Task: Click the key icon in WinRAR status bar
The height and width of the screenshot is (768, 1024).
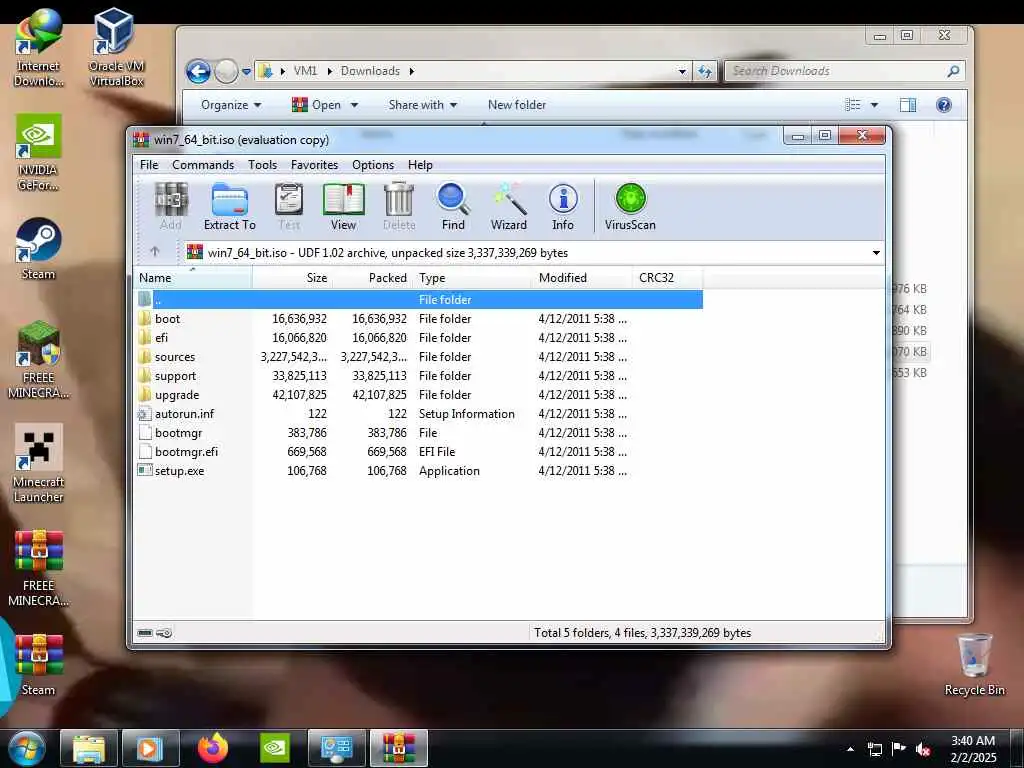Action: (x=165, y=632)
